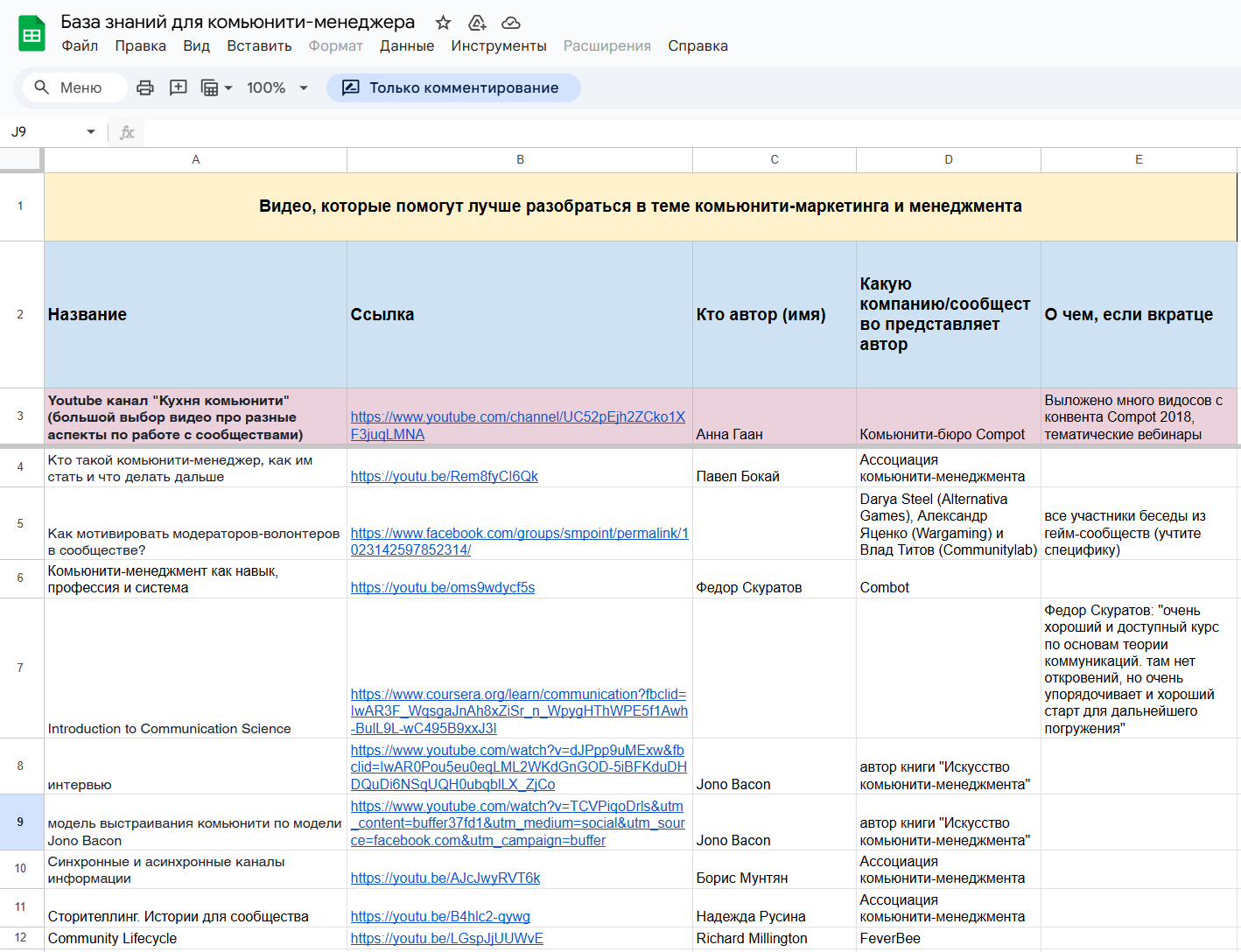This screenshot has width=1241, height=952.
Task: Select row 9 header
Action: (x=21, y=822)
